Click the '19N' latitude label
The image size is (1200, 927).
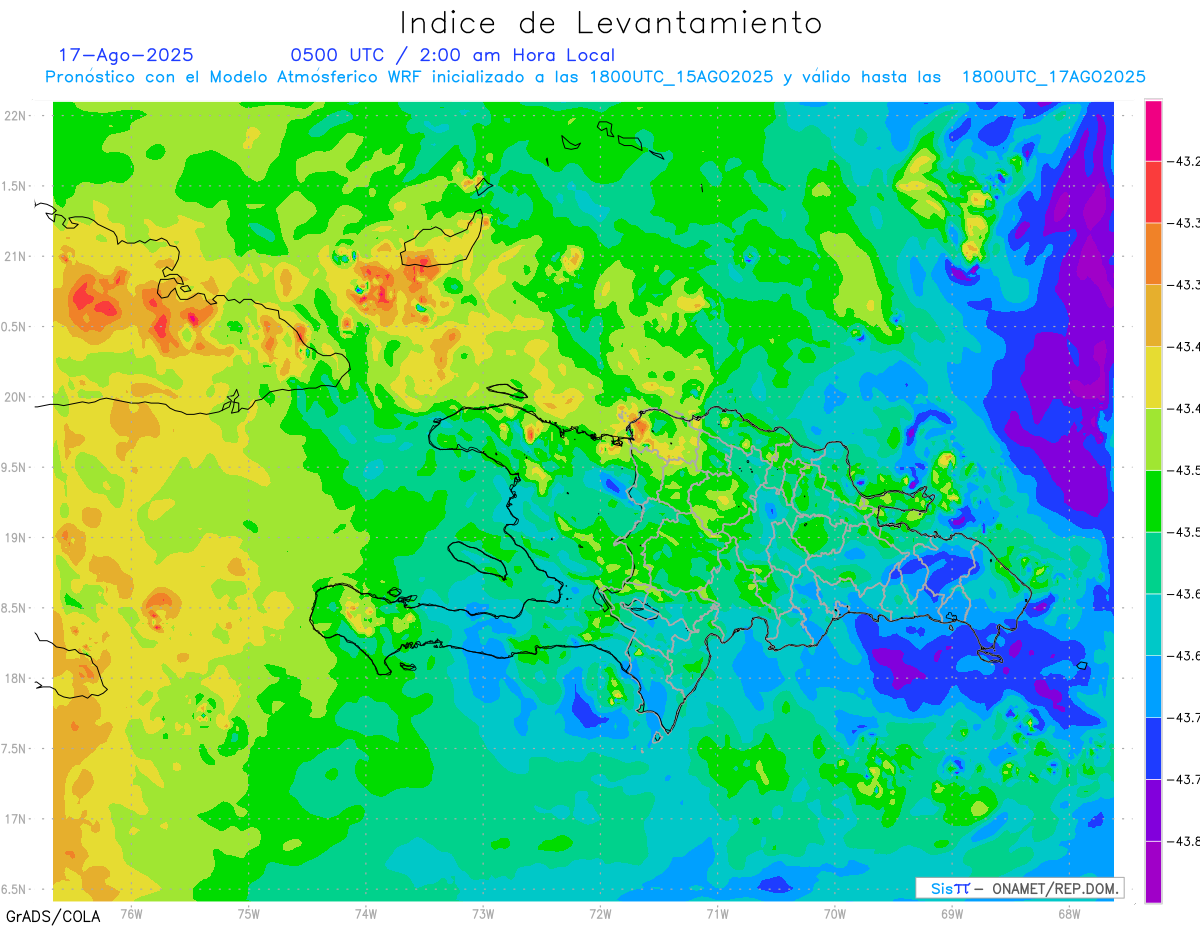tap(16, 538)
